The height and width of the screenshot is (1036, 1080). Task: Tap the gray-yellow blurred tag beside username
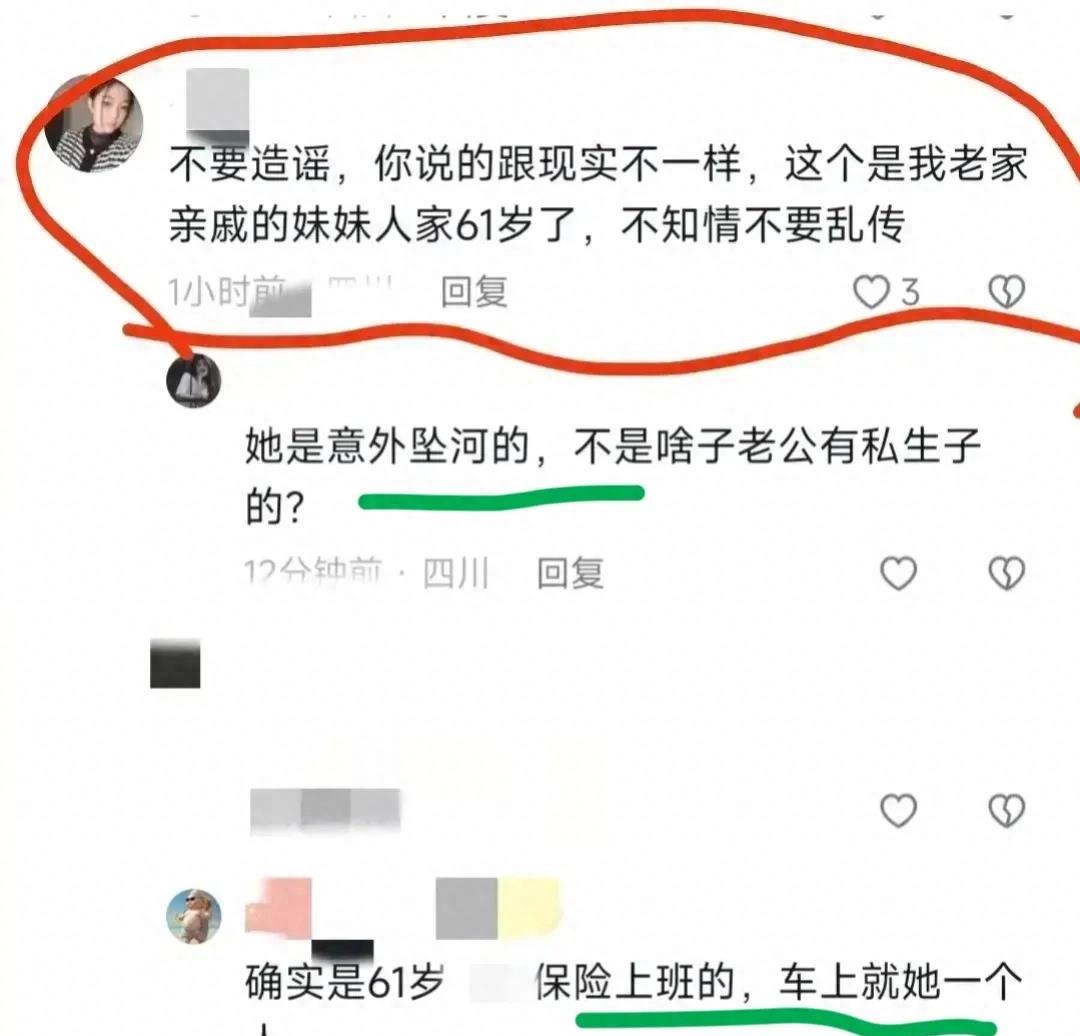pos(499,908)
